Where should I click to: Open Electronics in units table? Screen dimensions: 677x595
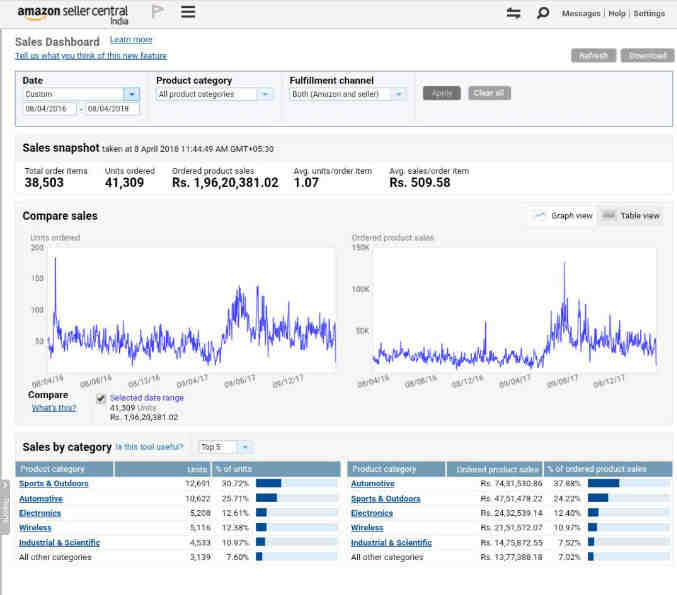point(40,513)
